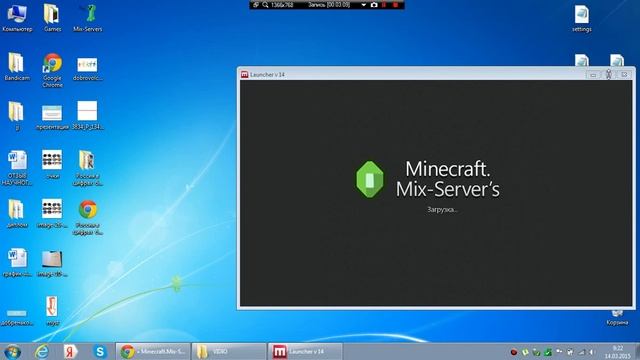
Task: Open the image-26... picture file
Action: click(x=52, y=213)
